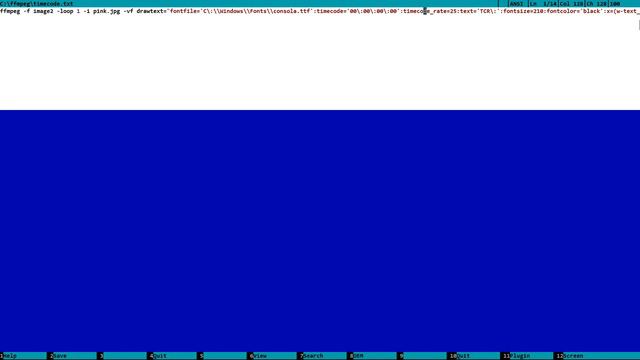Click the 11 Plugin key in the bottom bar

(x=527, y=356)
